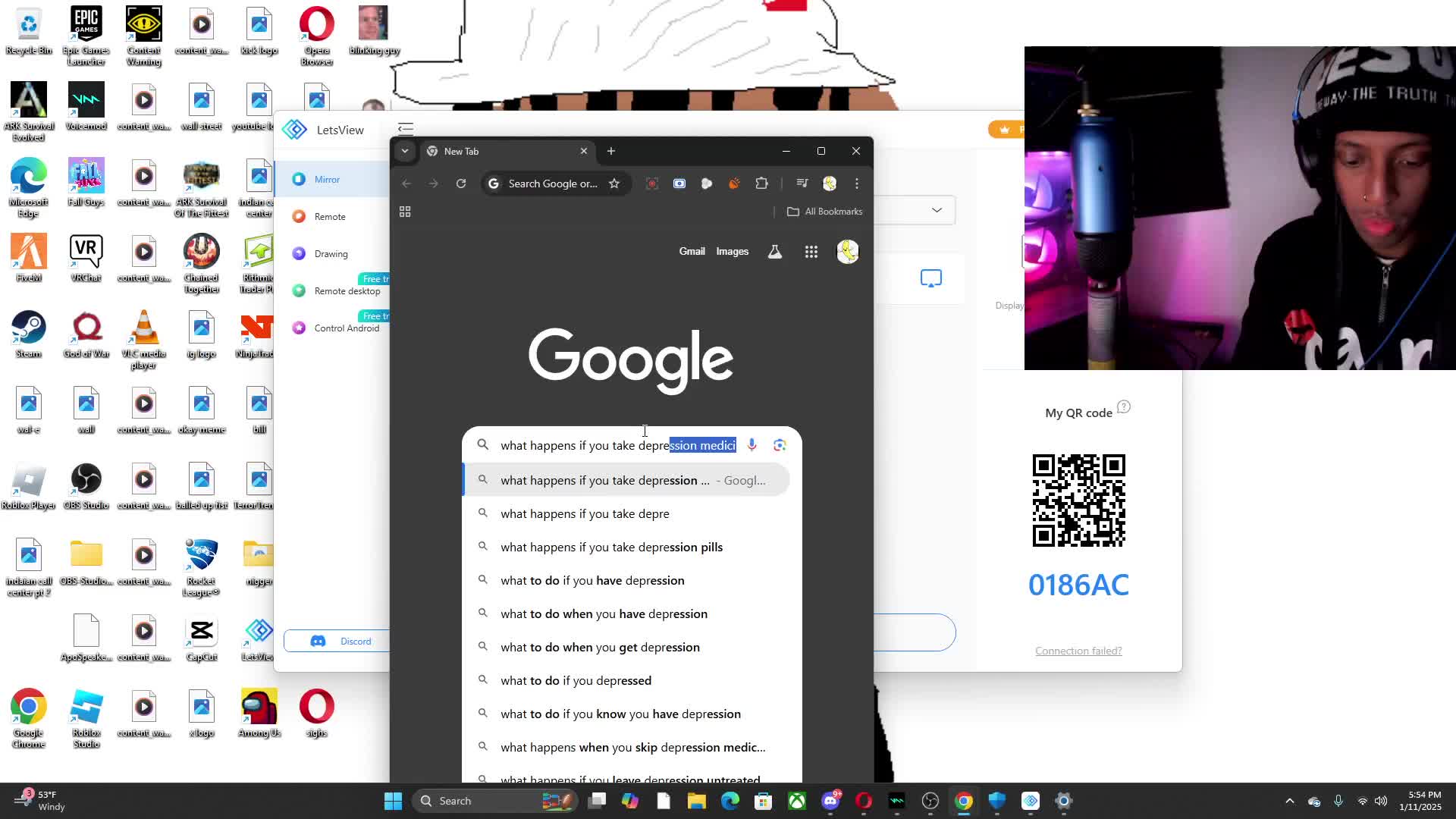Bookmark this tab with star icon
Viewport: 1456px width, 819px height.
[x=614, y=184]
